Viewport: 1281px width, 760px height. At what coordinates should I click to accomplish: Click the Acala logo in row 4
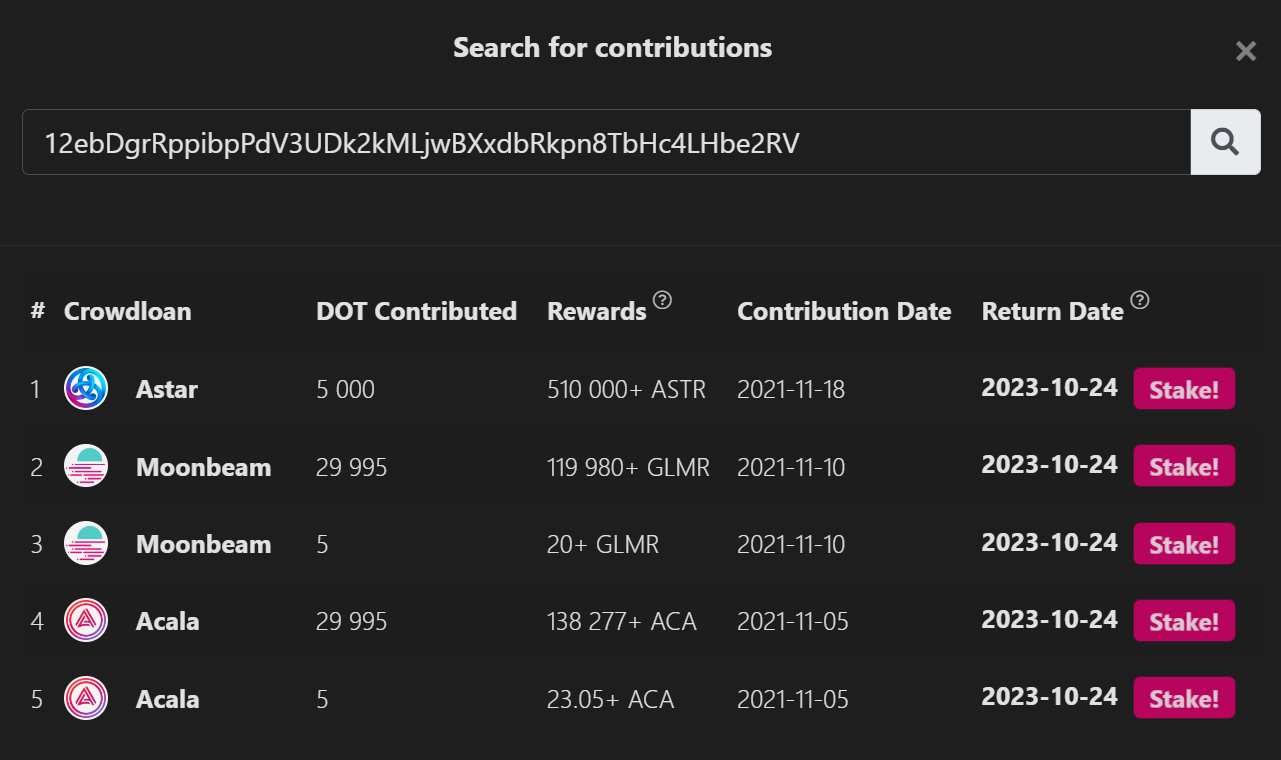tap(86, 620)
